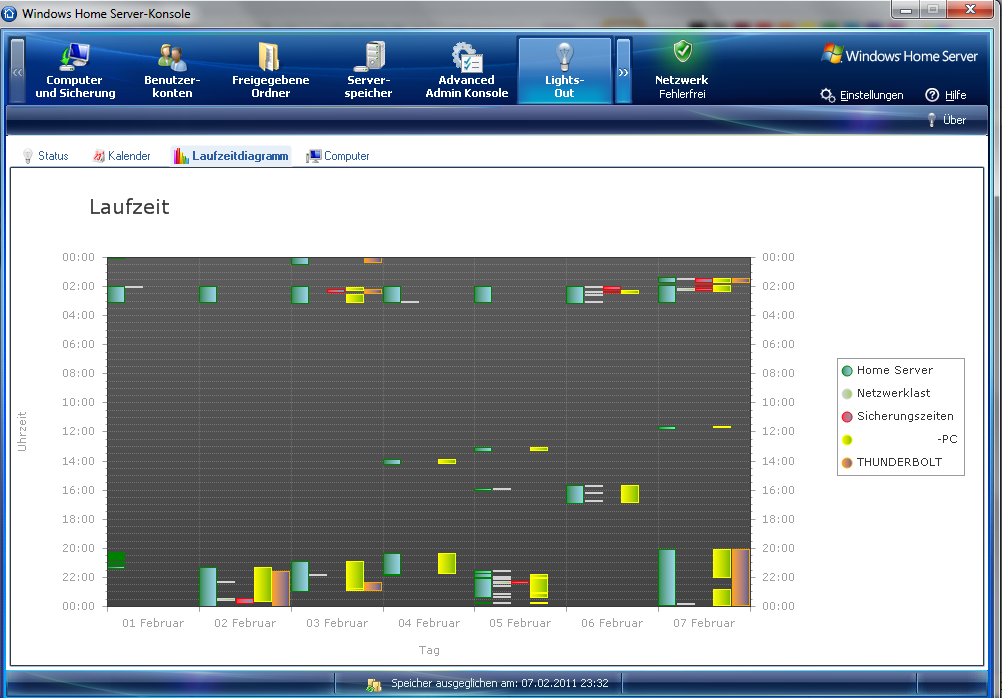Click the Sicherungszeiten legend label
The width and height of the screenshot is (1002, 698).
905,416
